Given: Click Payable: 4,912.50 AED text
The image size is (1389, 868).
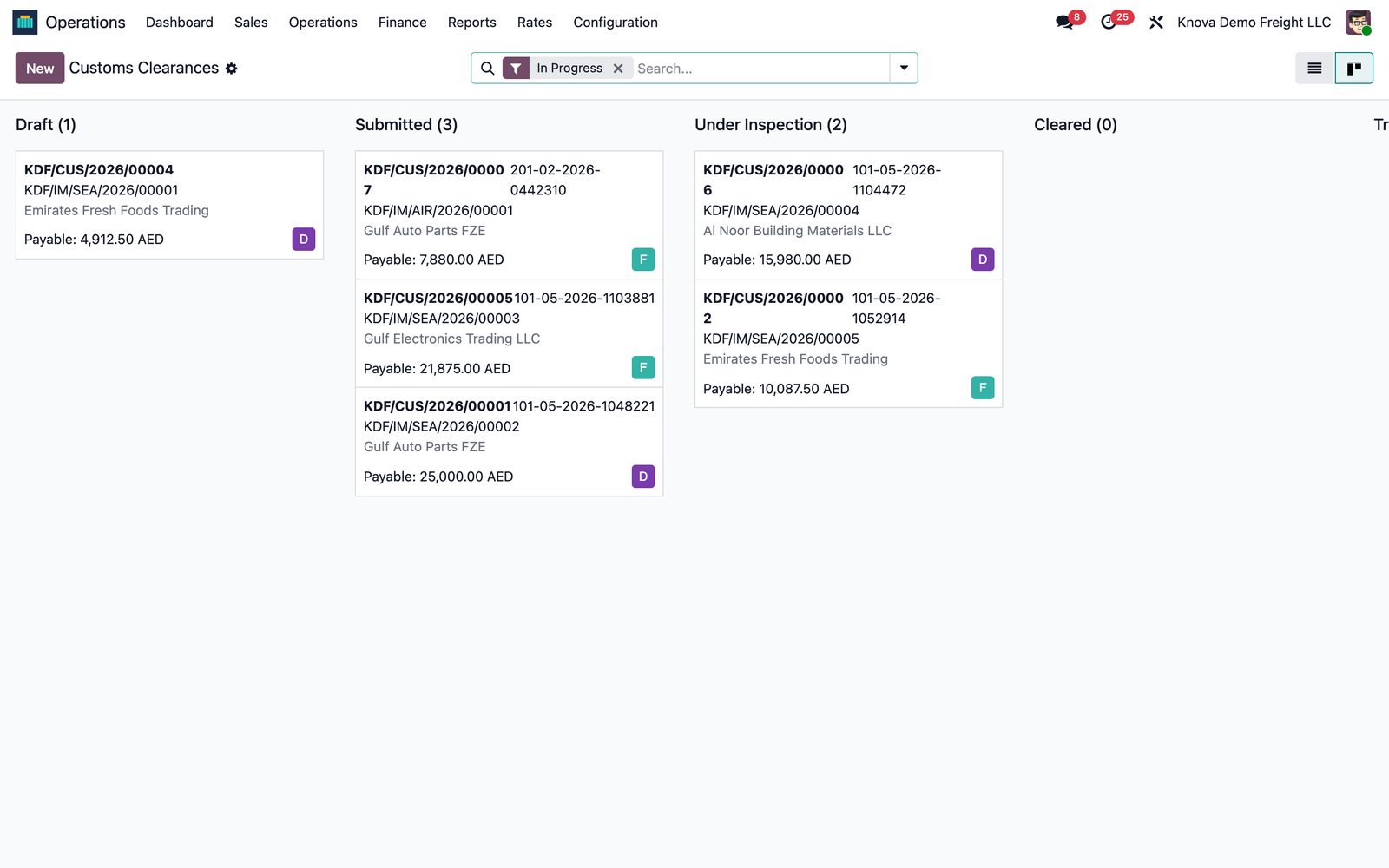Looking at the screenshot, I should coord(94,240).
